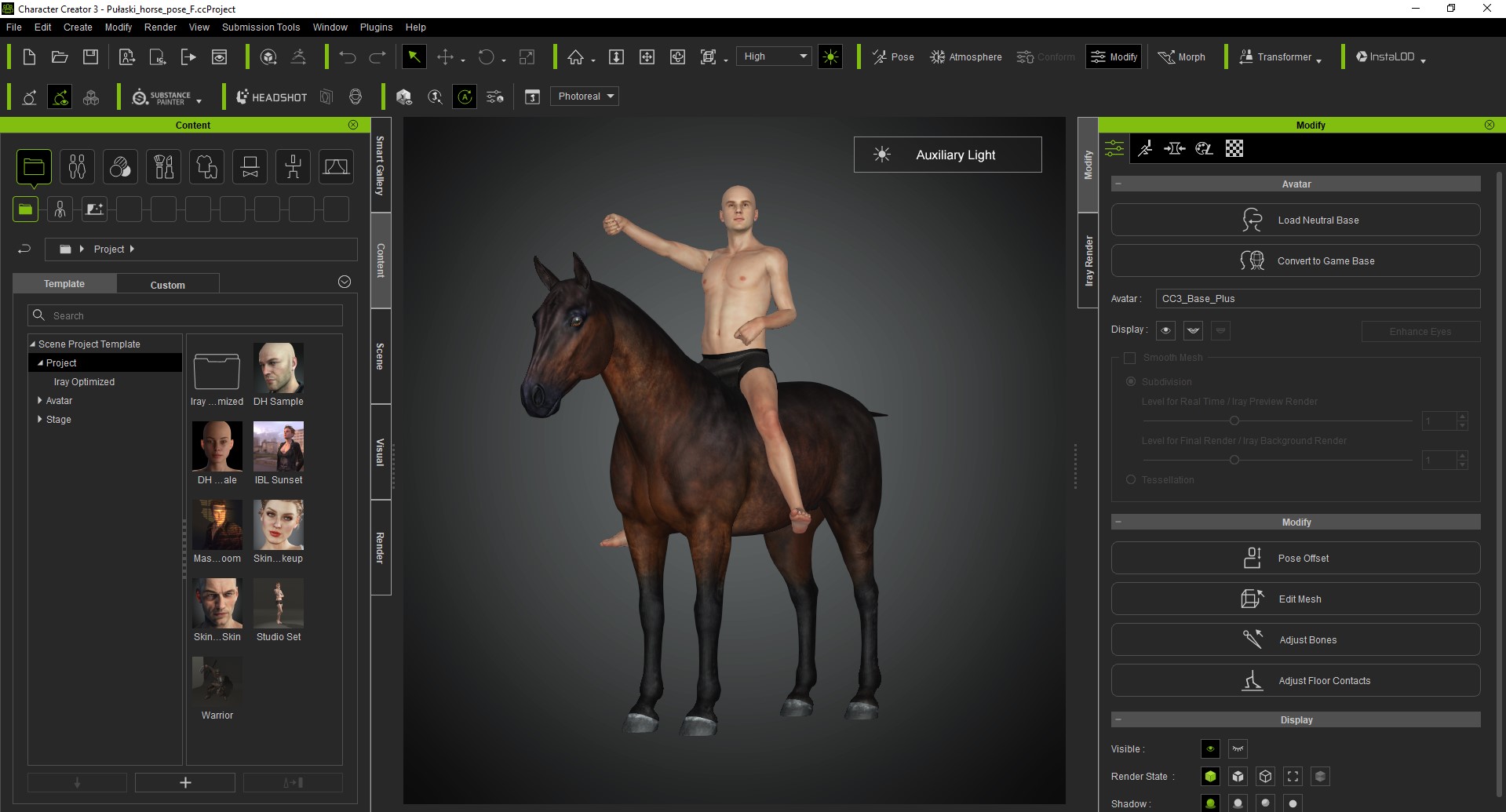Open the Motion pose tab icon in Modify
Image resolution: width=1506 pixels, height=812 pixels.
click(x=1145, y=148)
